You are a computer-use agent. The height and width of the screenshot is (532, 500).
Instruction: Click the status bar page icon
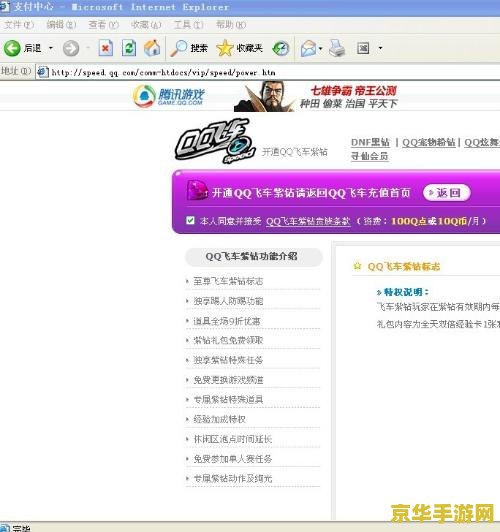[4, 528]
